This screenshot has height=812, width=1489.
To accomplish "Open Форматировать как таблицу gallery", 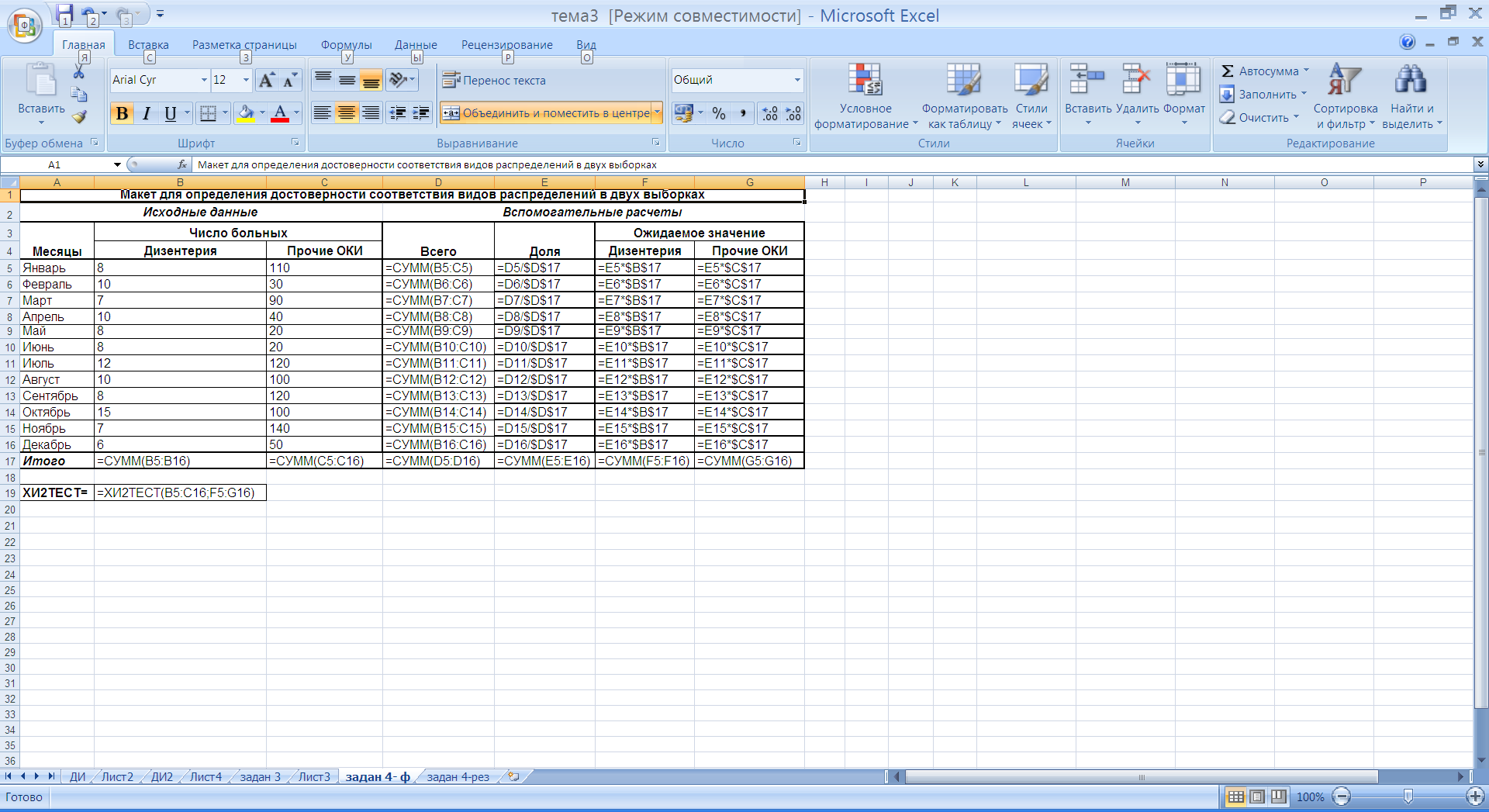I will 964,96.
